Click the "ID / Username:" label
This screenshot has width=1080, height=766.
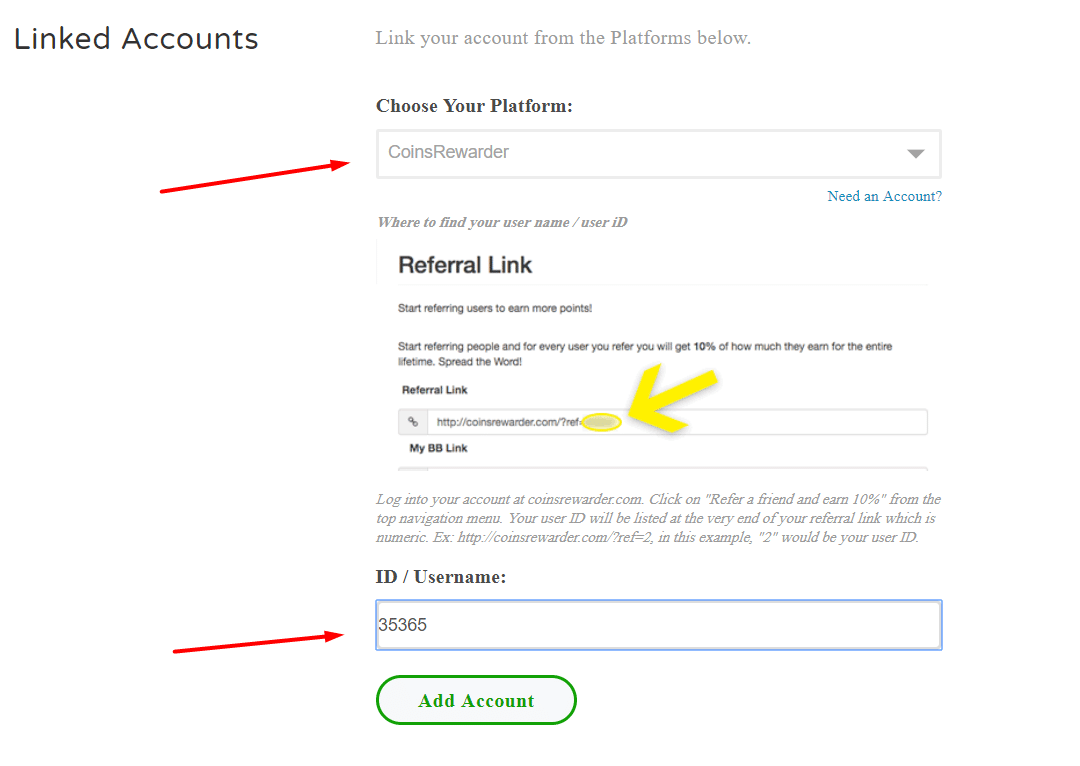coord(441,577)
